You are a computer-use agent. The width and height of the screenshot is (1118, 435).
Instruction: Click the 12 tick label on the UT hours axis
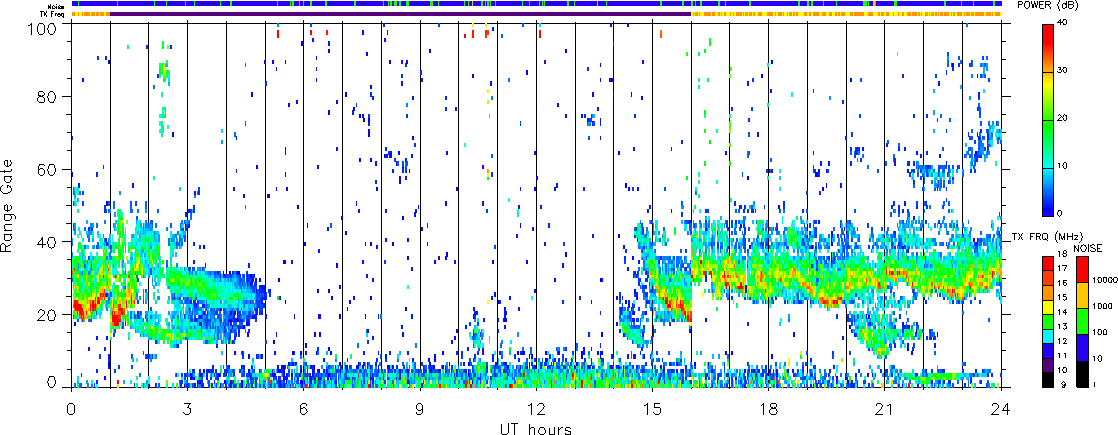tap(536, 410)
